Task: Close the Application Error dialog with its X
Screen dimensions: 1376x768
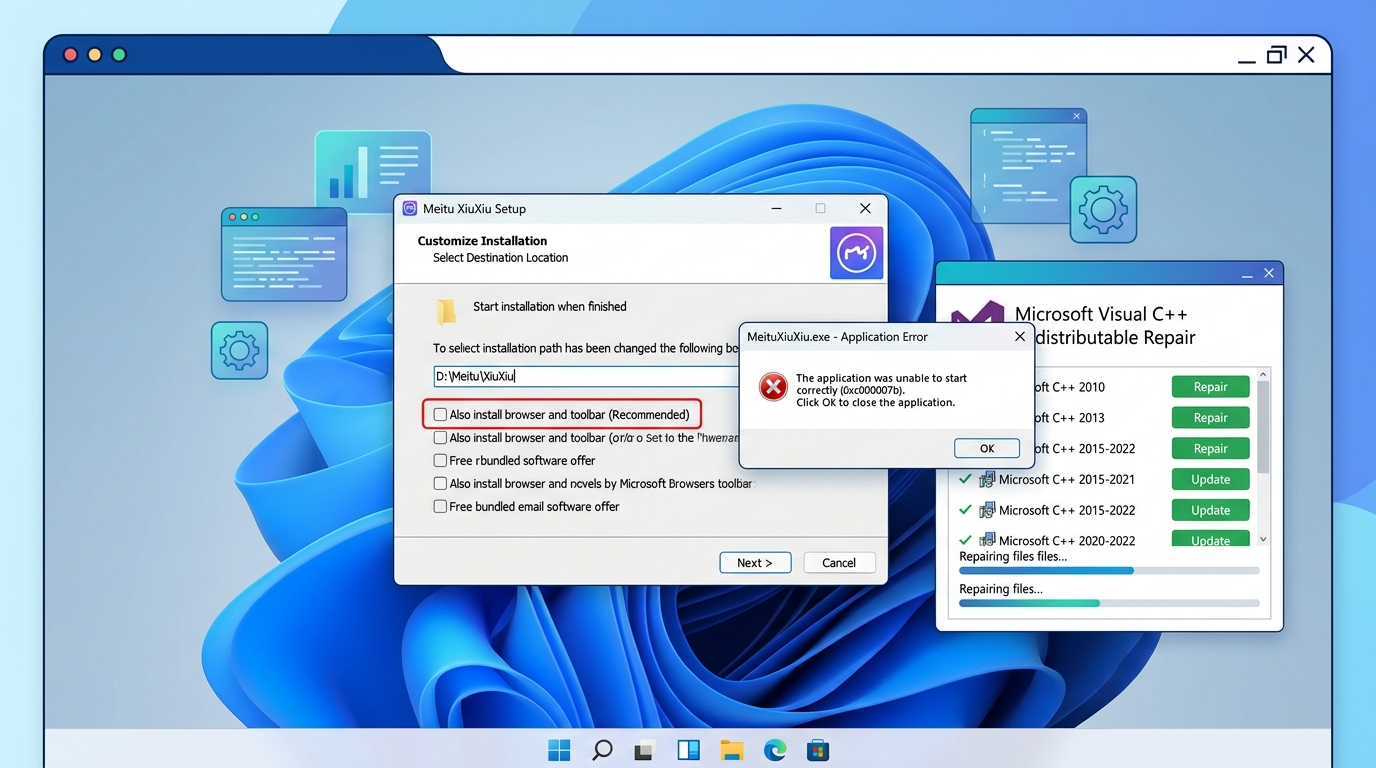Action: tap(1019, 337)
